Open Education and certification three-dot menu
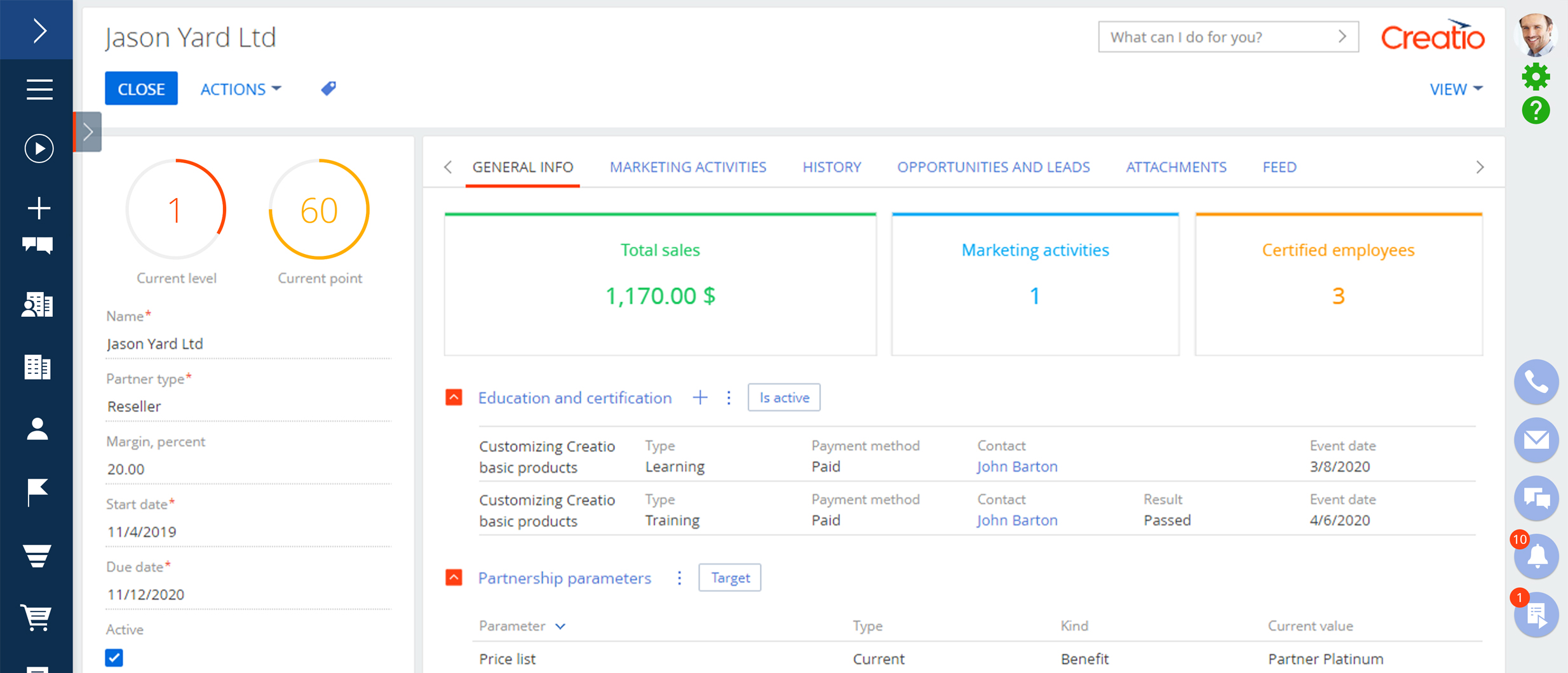1568x673 pixels. (729, 397)
